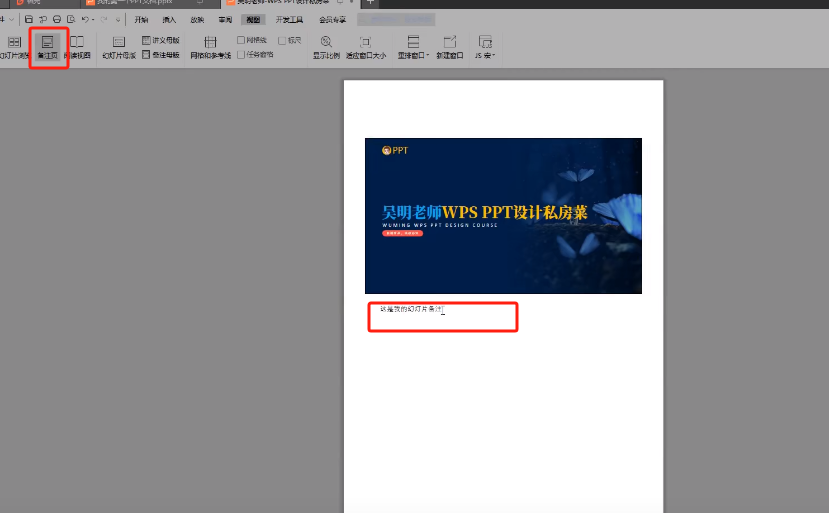Click the slide title 吴明老师WPS PPT设计私房菜
829x513 pixels.
coord(484,213)
